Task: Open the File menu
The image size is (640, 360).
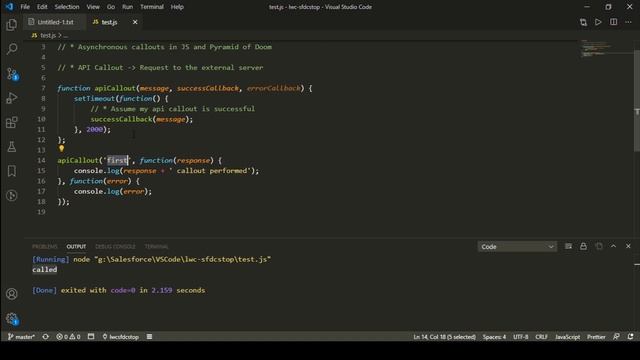Action: pos(25,7)
